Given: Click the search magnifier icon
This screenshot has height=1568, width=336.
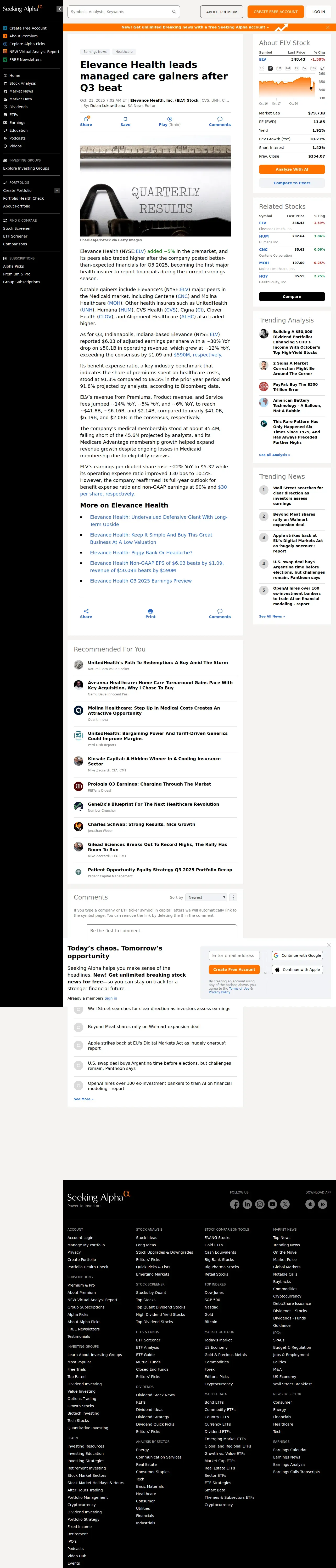Looking at the screenshot, I should [x=174, y=11].
